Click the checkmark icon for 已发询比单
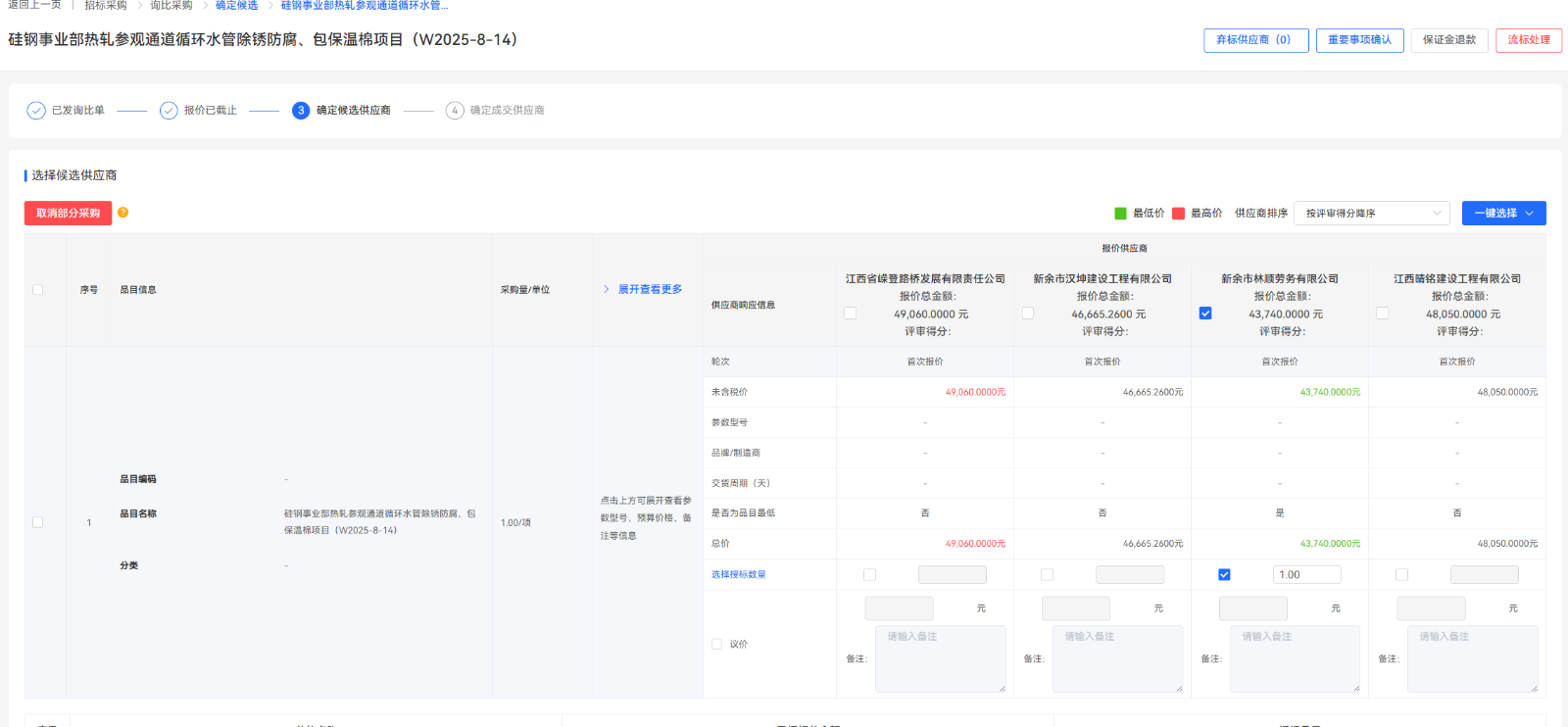Image resolution: width=1568 pixels, height=727 pixels. [x=36, y=111]
